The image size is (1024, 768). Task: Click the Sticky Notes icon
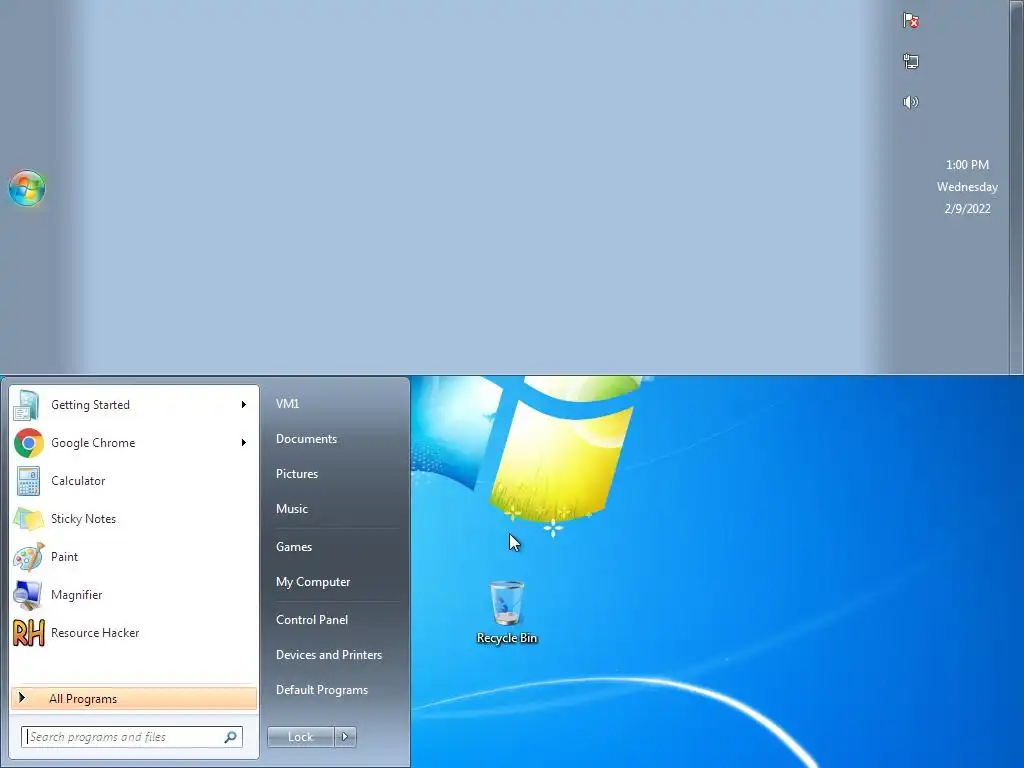tap(29, 519)
